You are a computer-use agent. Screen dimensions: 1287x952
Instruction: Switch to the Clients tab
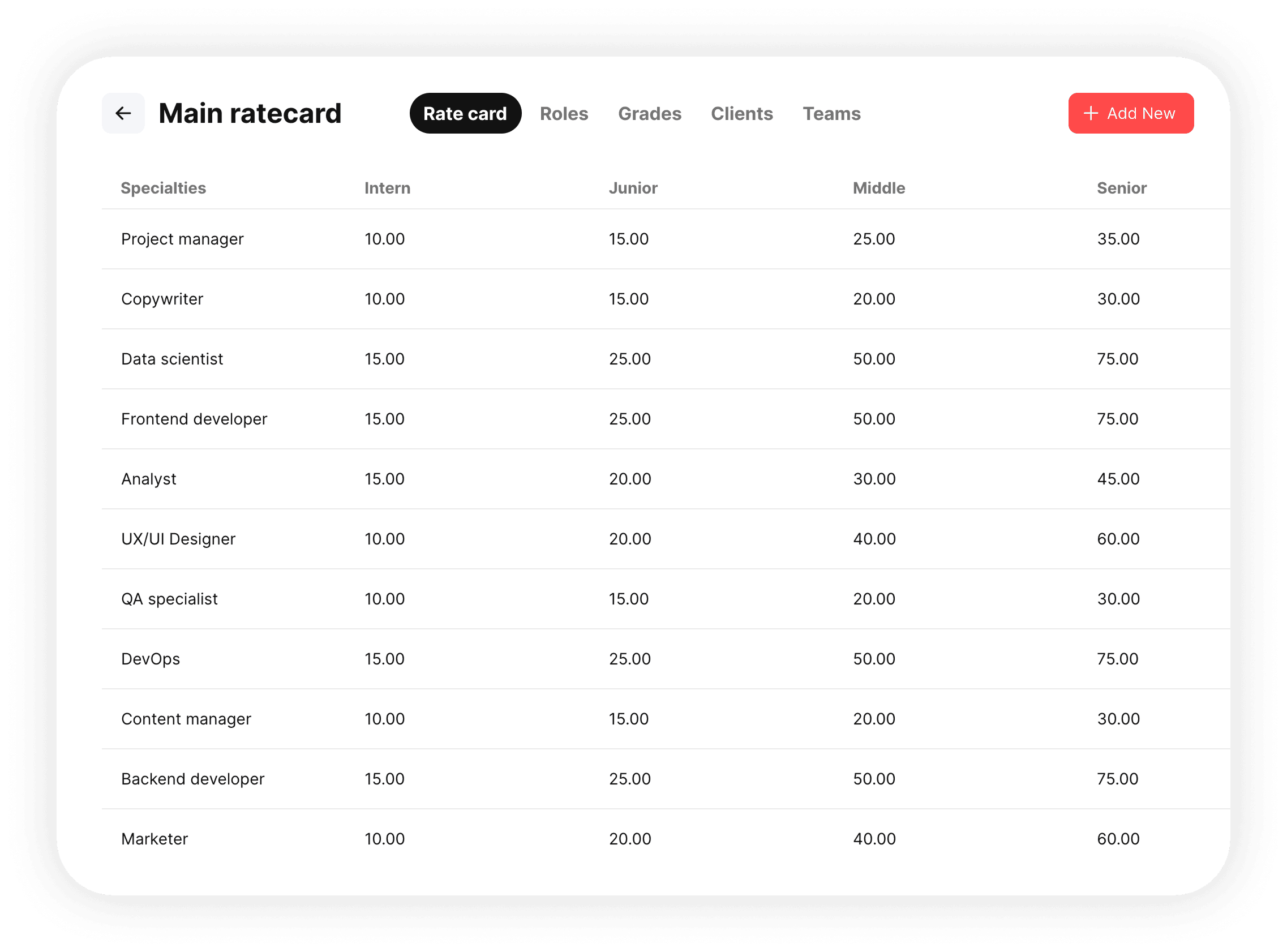742,114
